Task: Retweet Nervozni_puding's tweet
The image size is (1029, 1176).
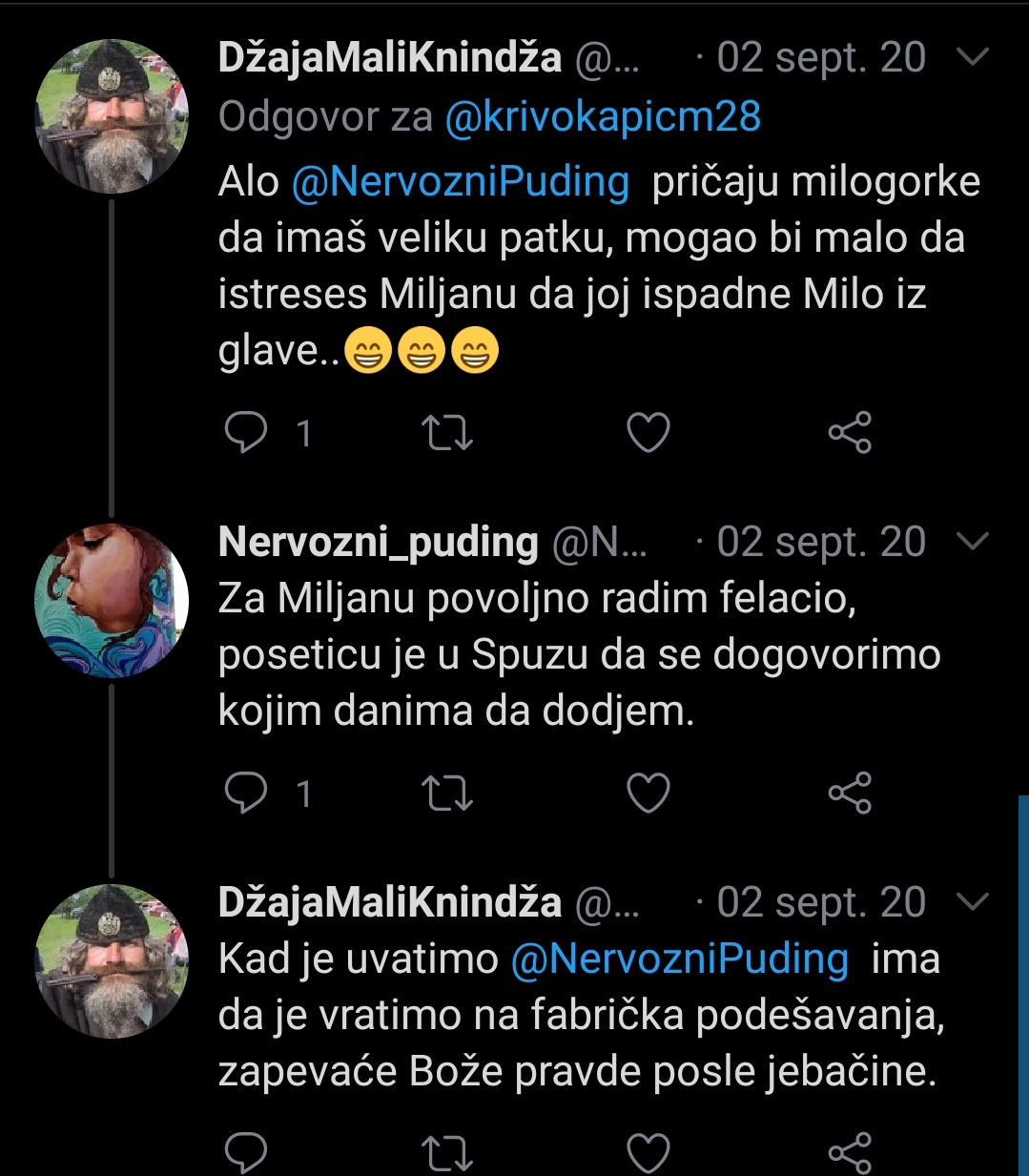Action: (446, 794)
